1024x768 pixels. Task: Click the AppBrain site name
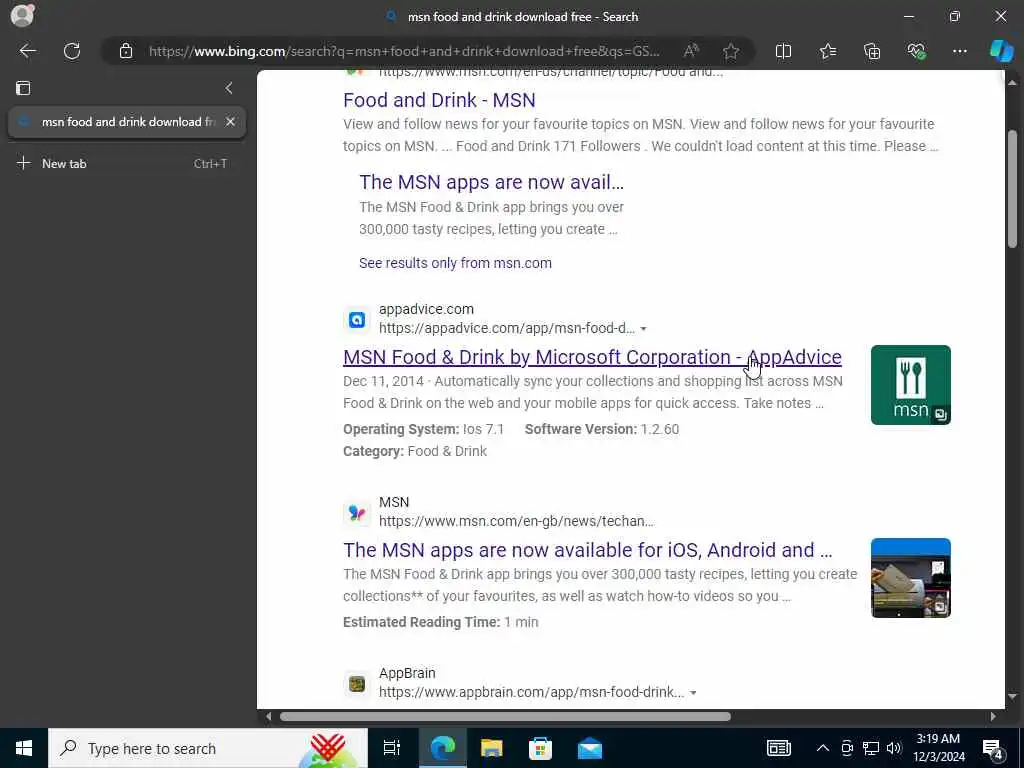(407, 673)
